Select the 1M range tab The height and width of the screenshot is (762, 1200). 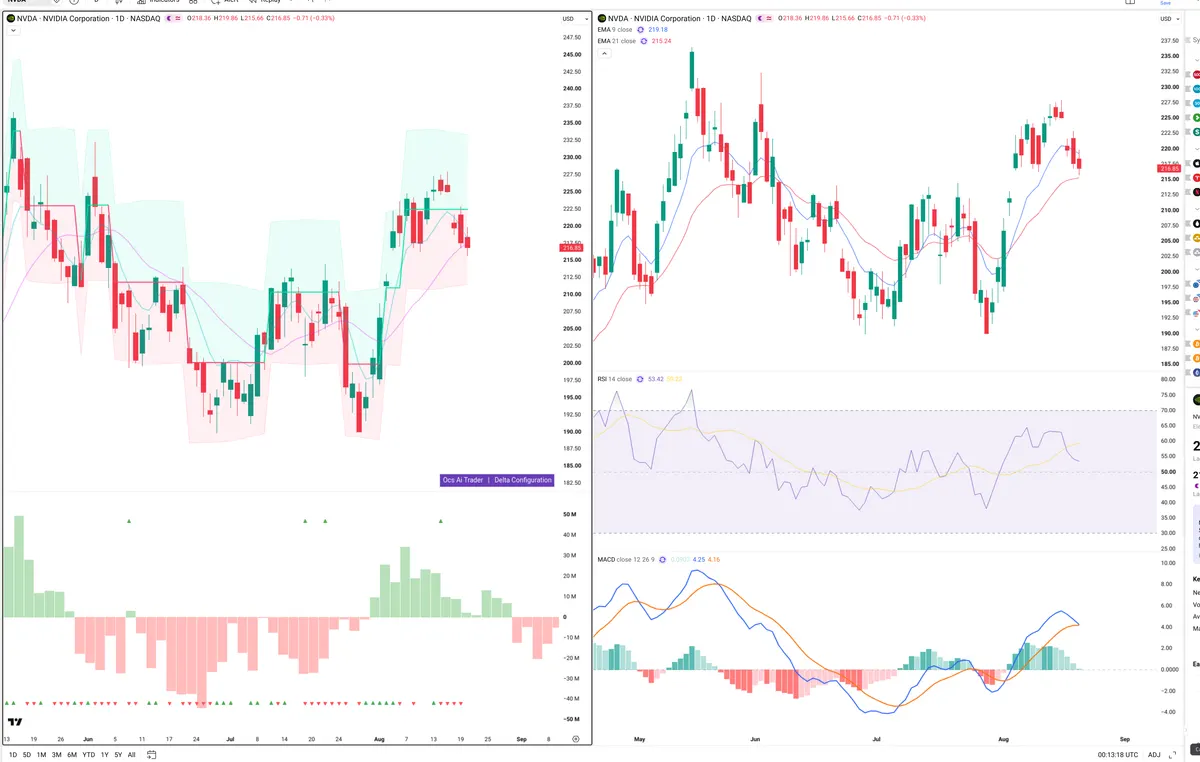point(42,754)
